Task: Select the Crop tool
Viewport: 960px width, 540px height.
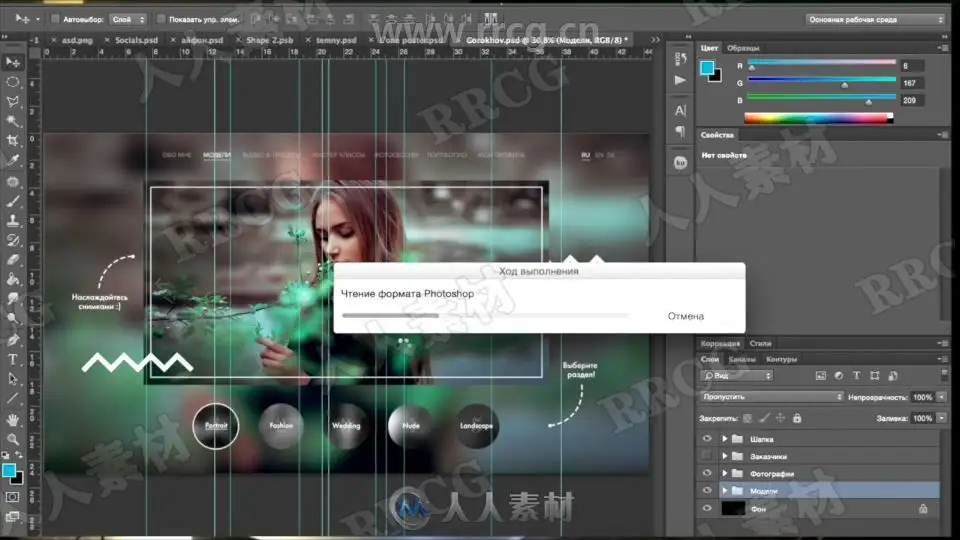Action: tap(14, 140)
